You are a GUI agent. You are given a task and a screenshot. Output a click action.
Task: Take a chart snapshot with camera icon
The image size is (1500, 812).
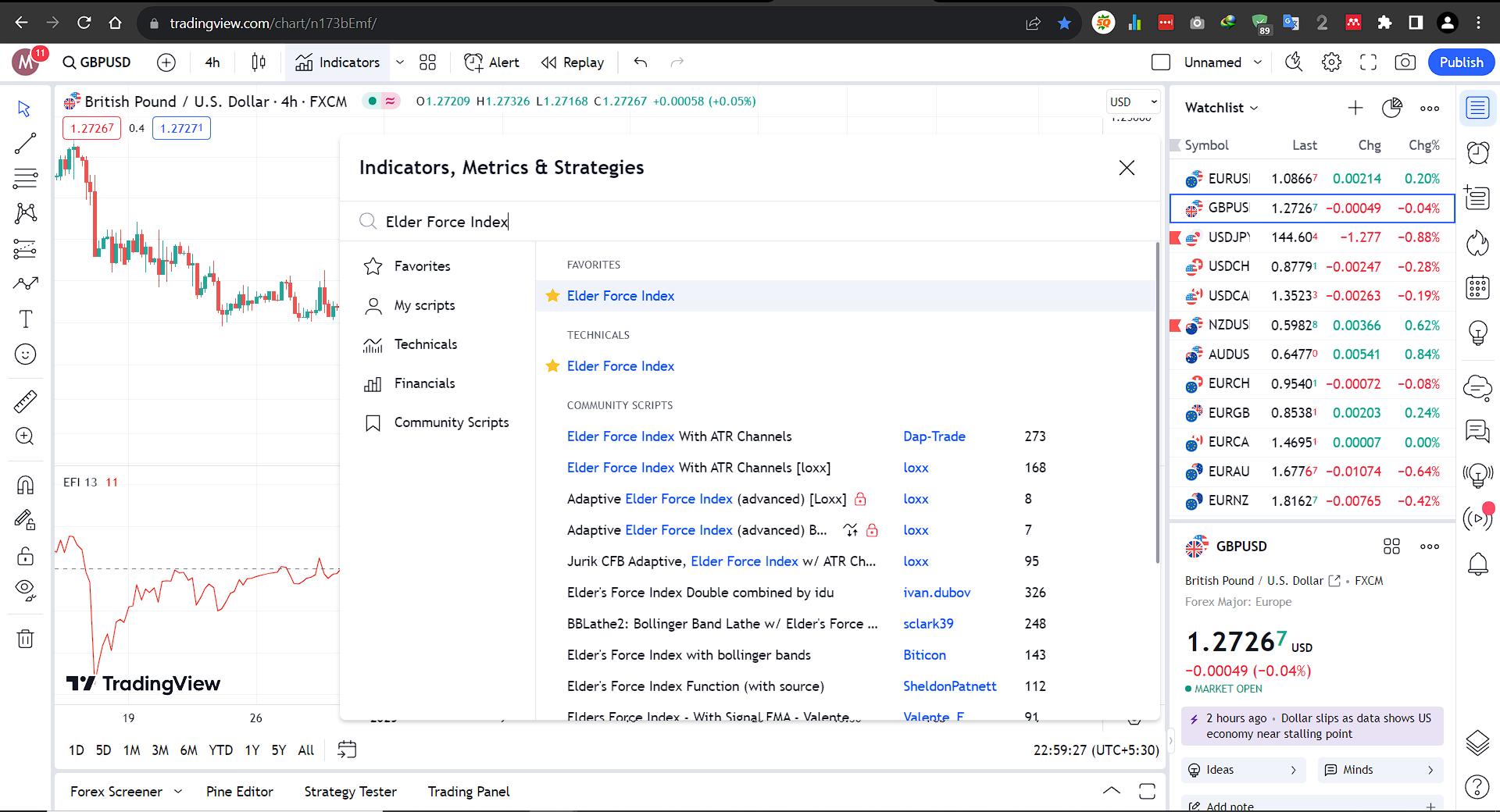(1405, 62)
